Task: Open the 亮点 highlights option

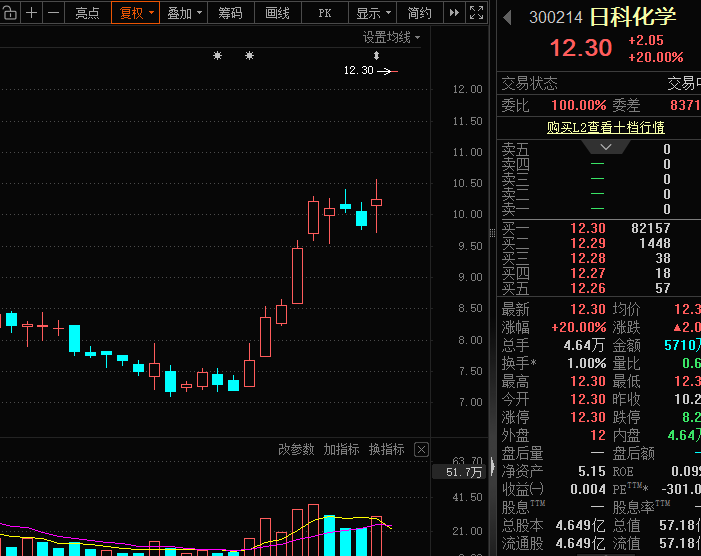Action: pyautogui.click(x=87, y=13)
